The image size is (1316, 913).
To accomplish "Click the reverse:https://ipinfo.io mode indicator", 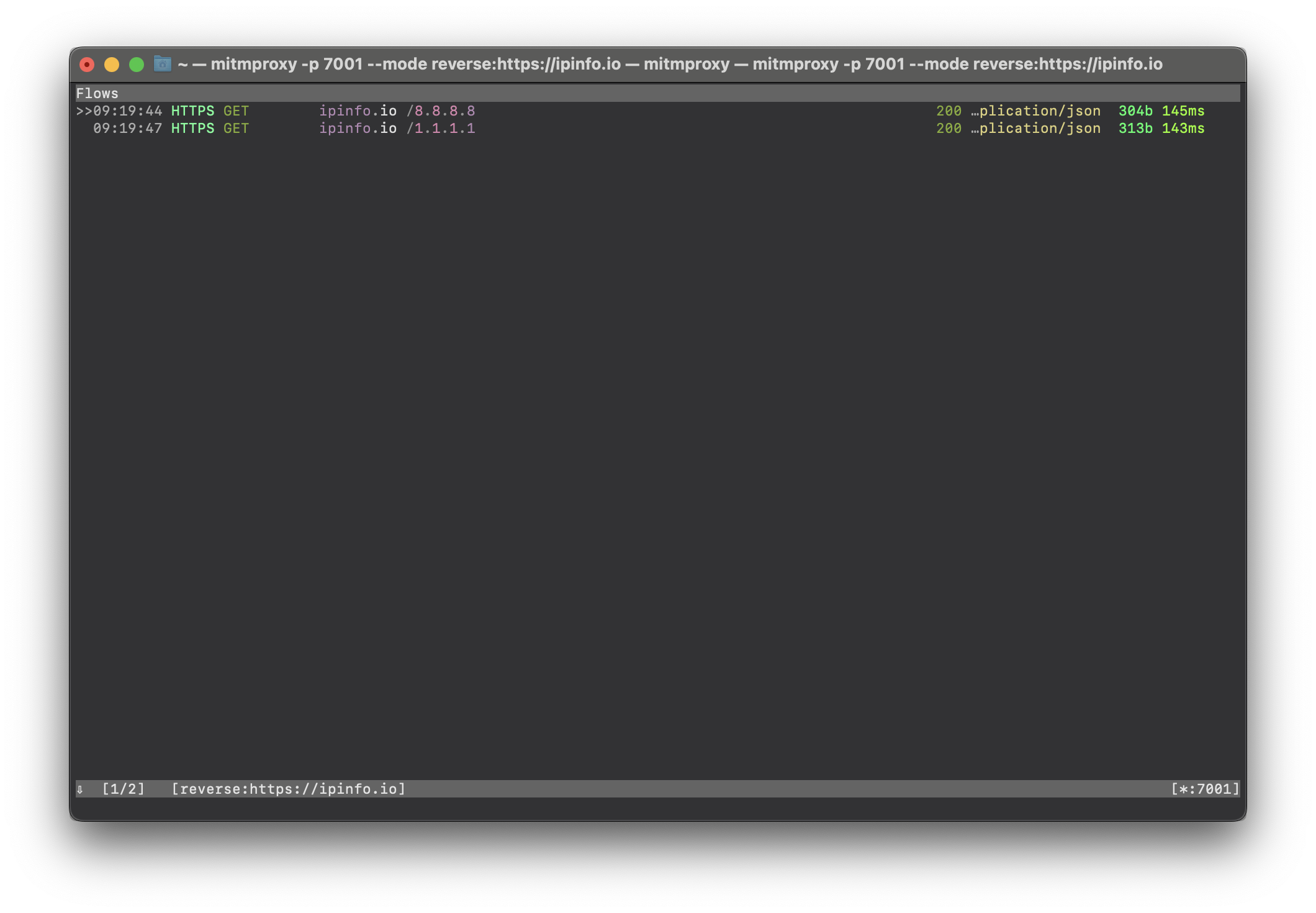I will click(x=289, y=789).
